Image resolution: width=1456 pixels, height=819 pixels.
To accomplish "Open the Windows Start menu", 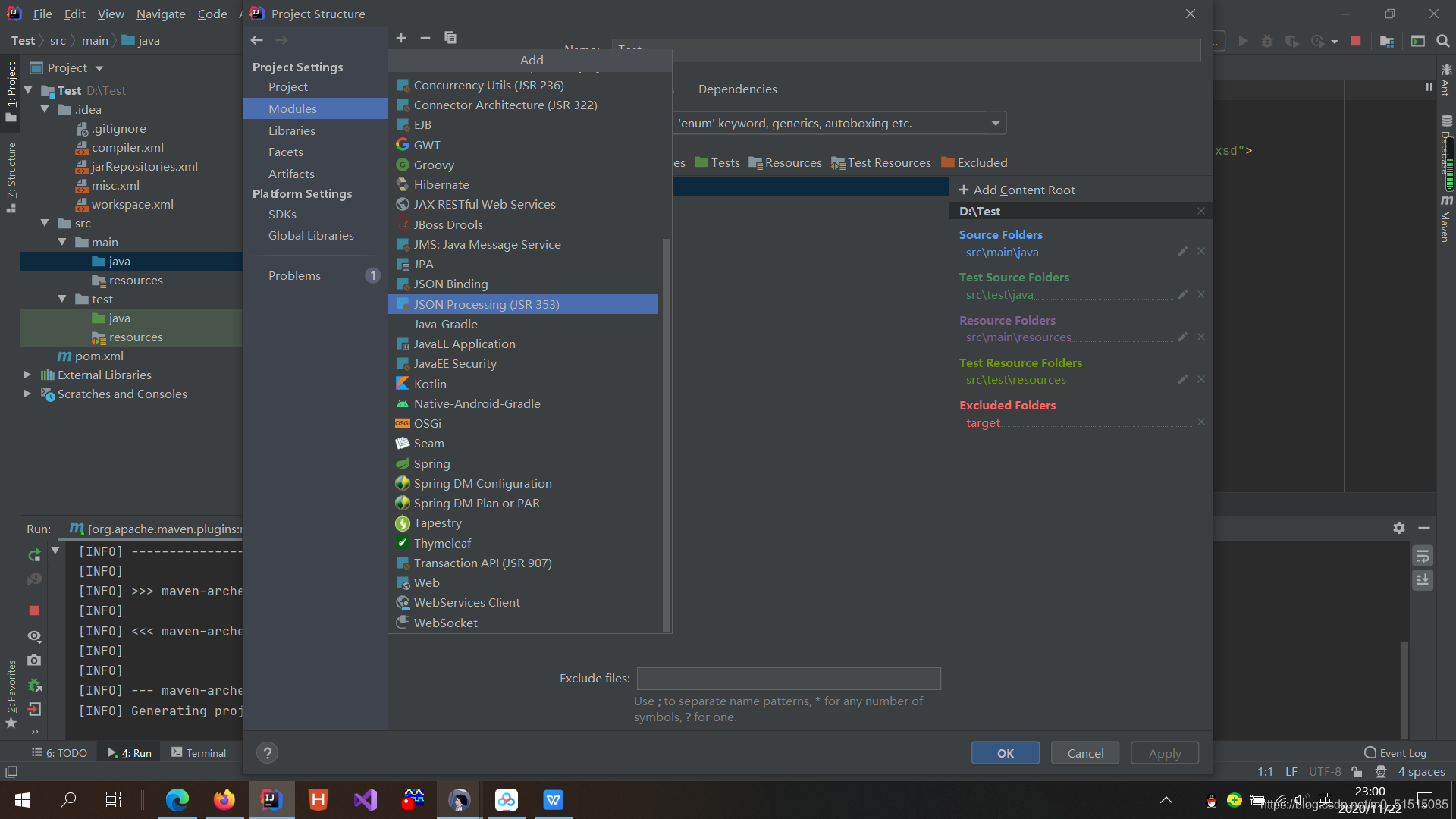I will pyautogui.click(x=23, y=800).
